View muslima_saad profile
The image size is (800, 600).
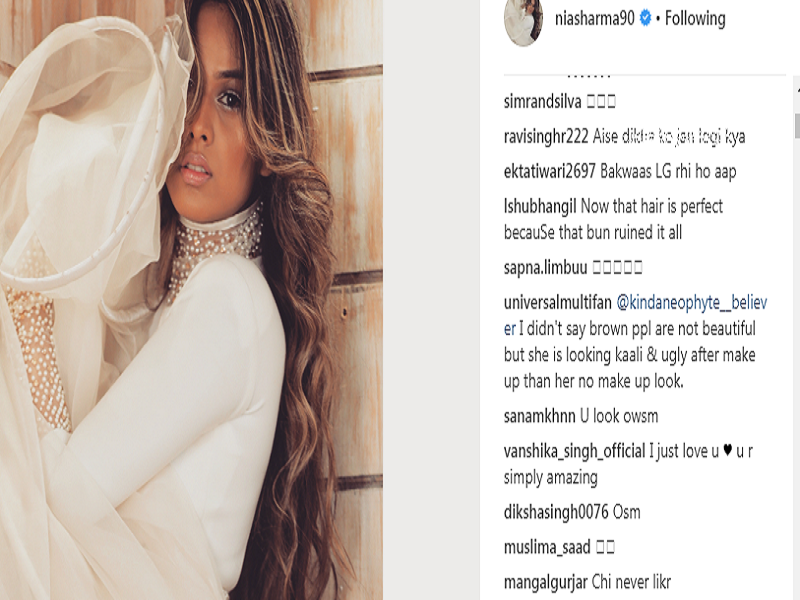pos(547,547)
